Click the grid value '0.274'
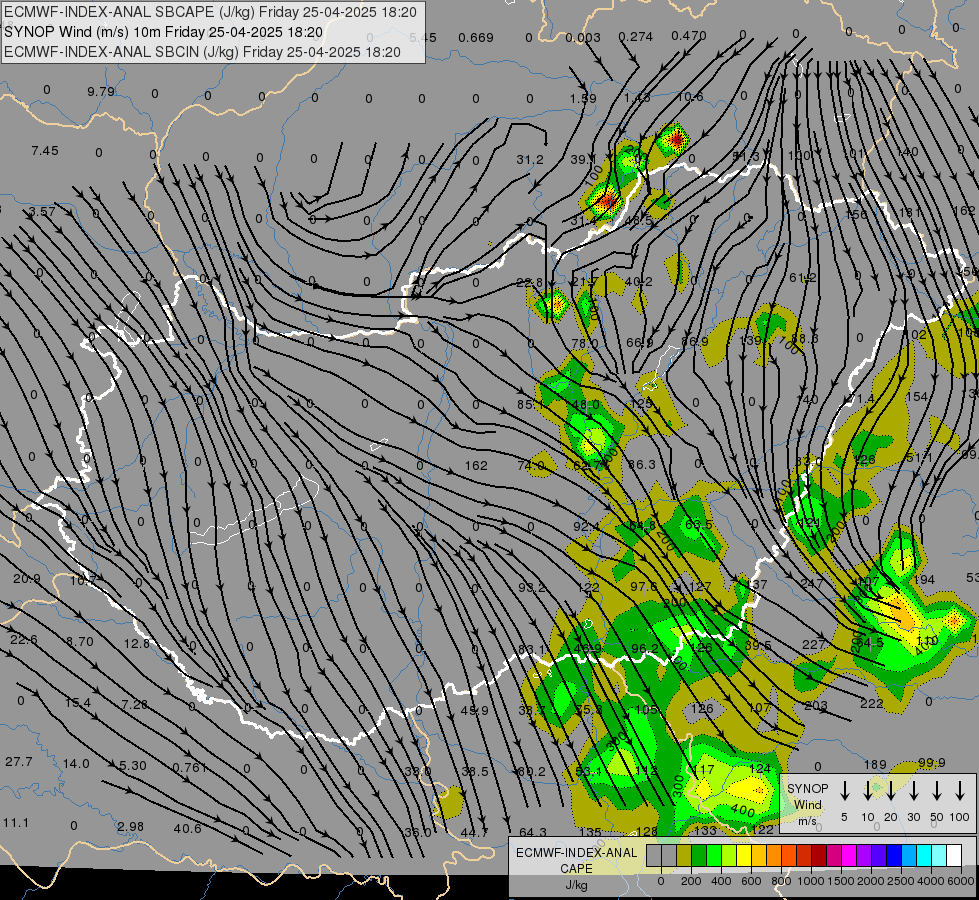The height and width of the screenshot is (900, 979). pyautogui.click(x=636, y=37)
